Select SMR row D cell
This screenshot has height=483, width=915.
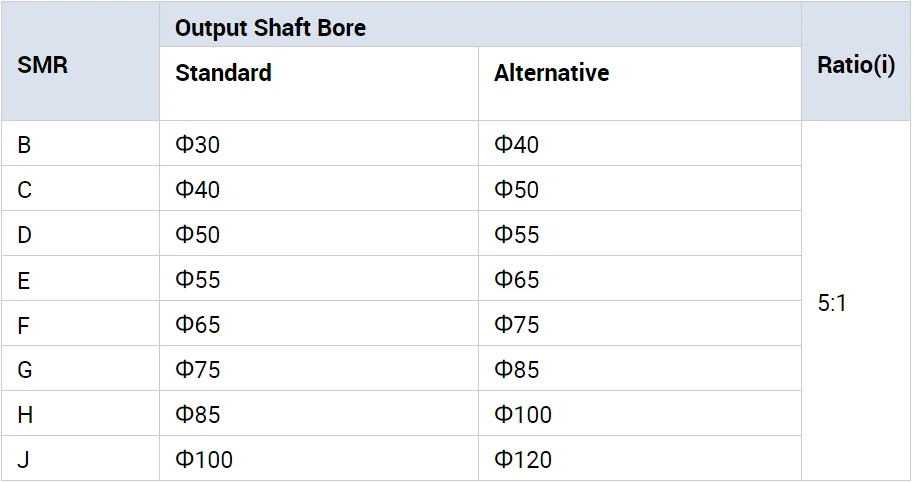pos(80,233)
